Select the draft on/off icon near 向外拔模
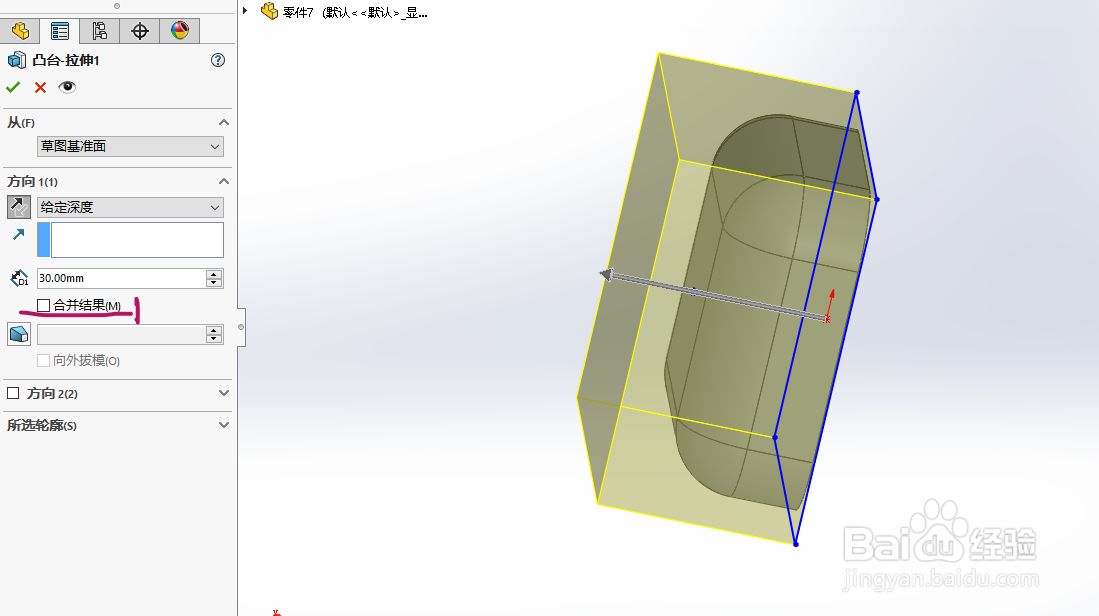The width and height of the screenshot is (1099, 616). point(18,333)
